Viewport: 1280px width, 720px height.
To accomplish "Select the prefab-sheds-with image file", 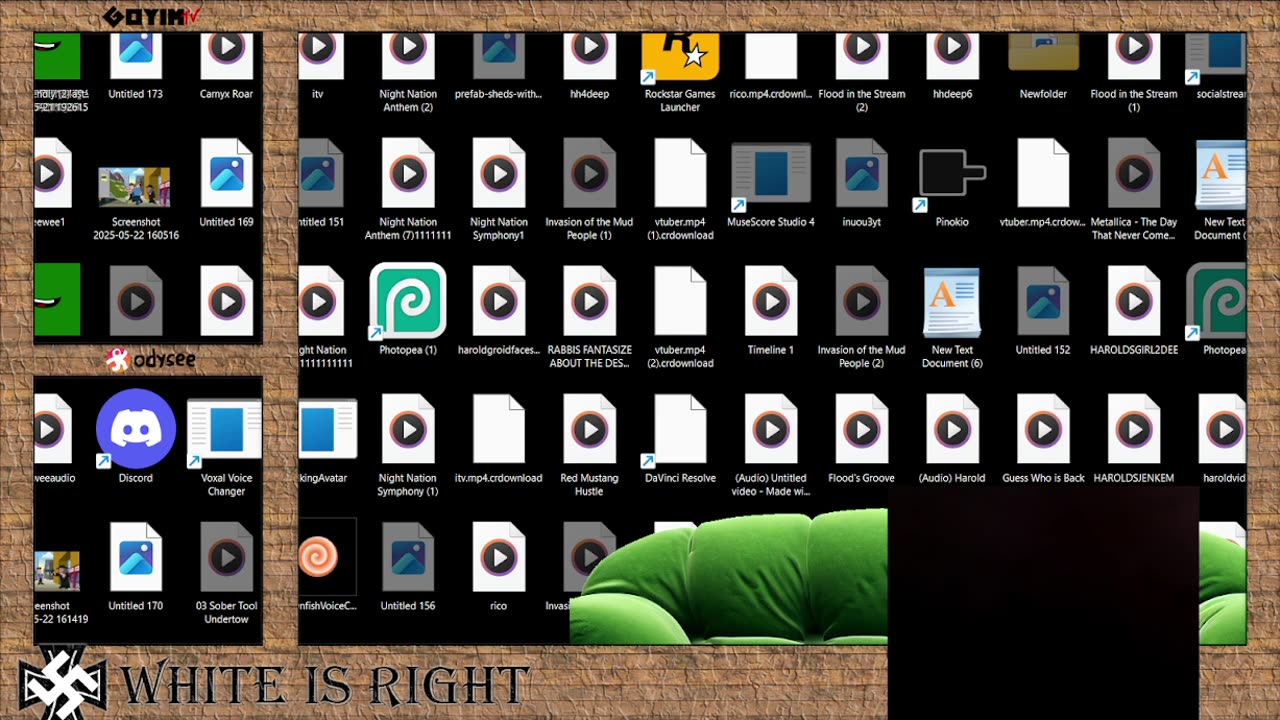I will click(x=498, y=55).
